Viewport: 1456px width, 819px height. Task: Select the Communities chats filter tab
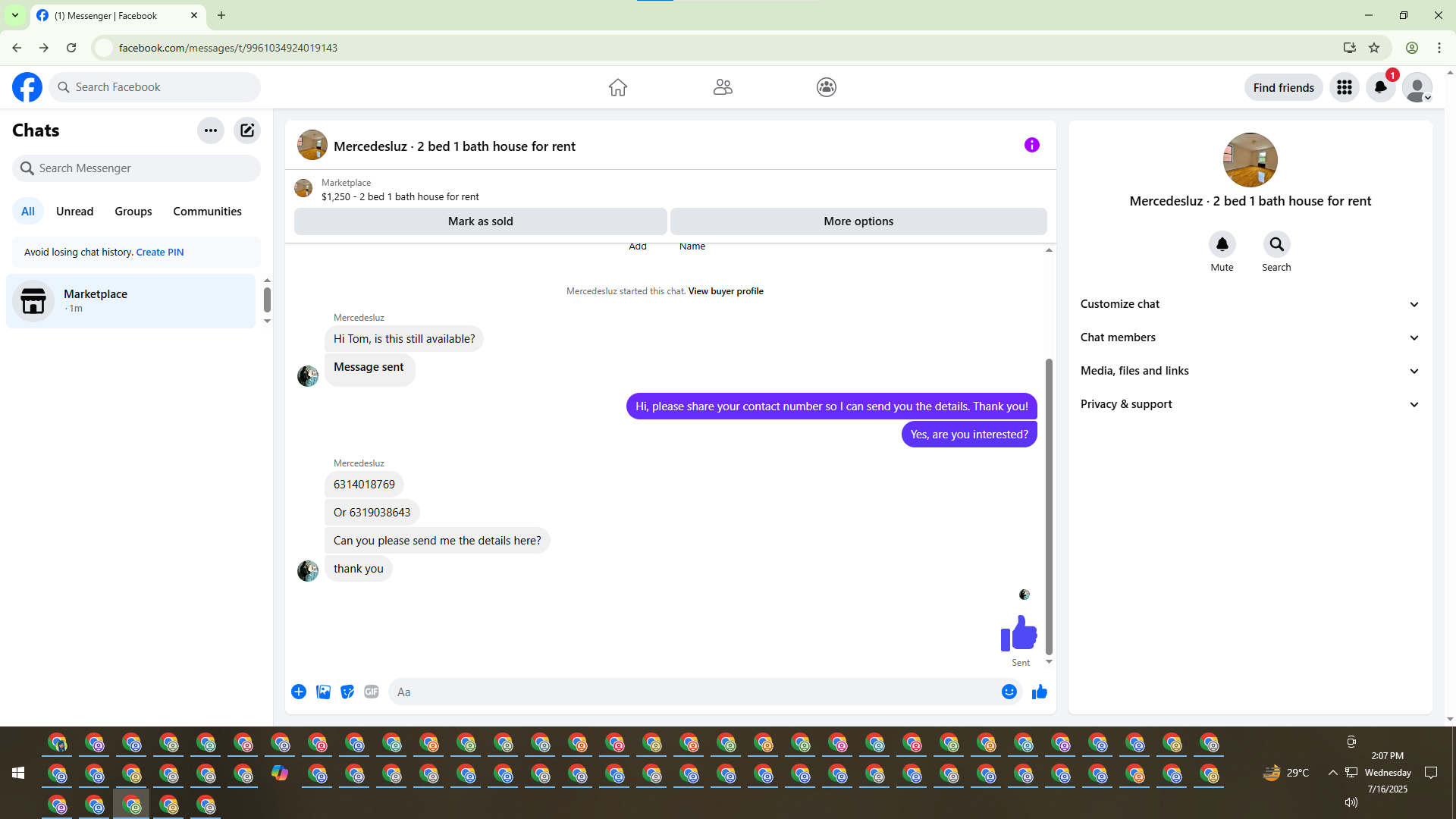click(207, 212)
